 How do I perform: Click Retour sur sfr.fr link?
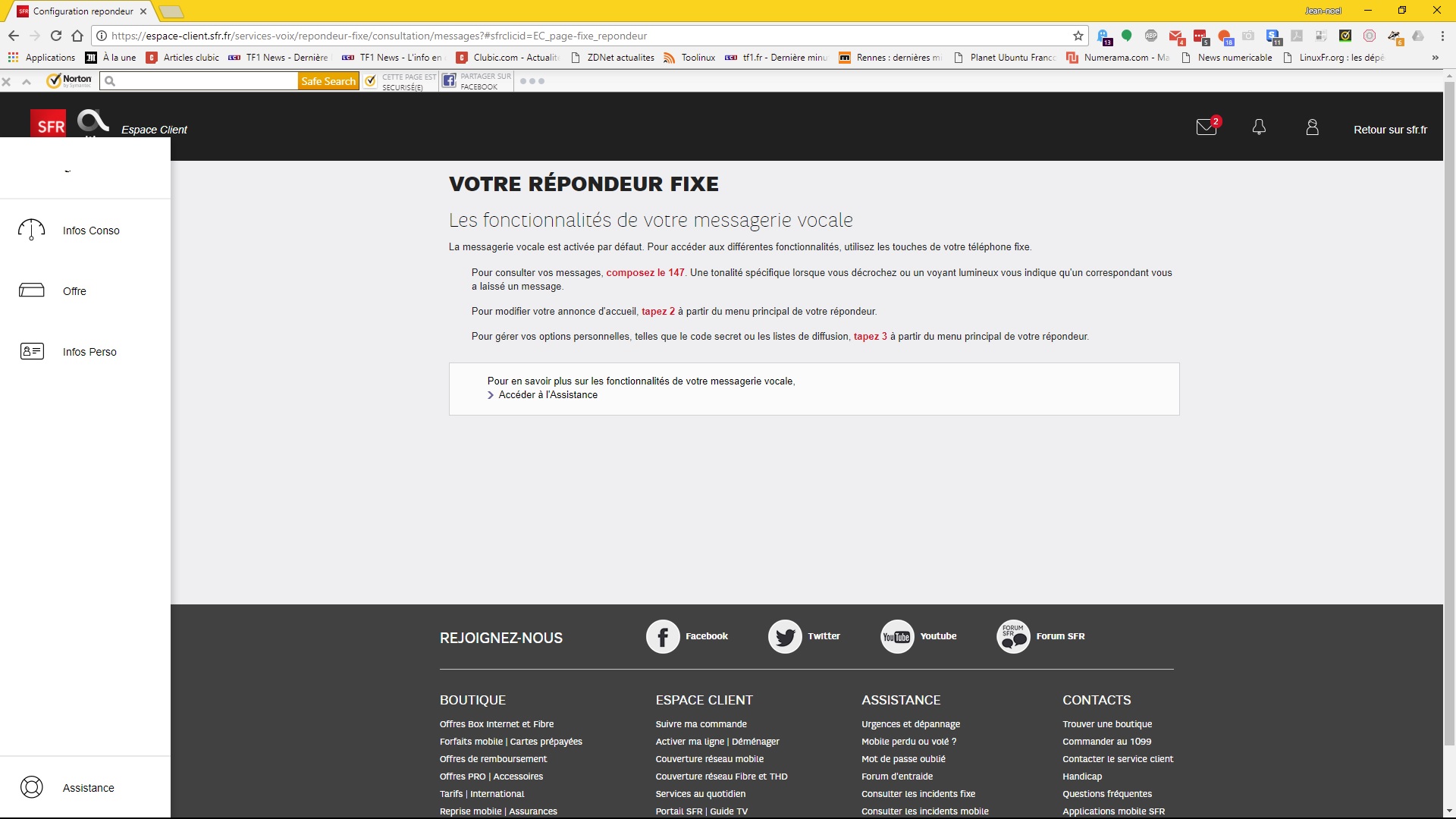pyautogui.click(x=1390, y=130)
